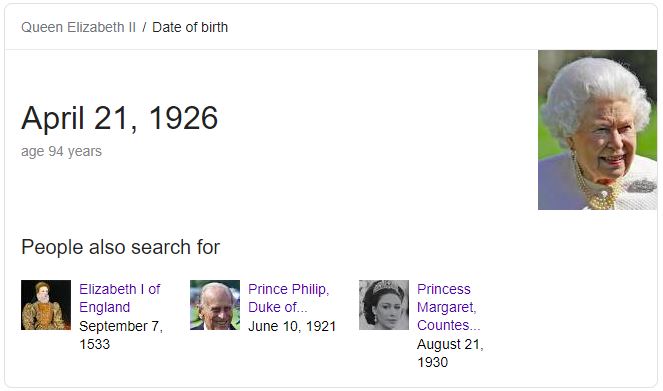Select the Prince Philip photo thumbnail
Screen dimensions: 663x391
click(215, 305)
